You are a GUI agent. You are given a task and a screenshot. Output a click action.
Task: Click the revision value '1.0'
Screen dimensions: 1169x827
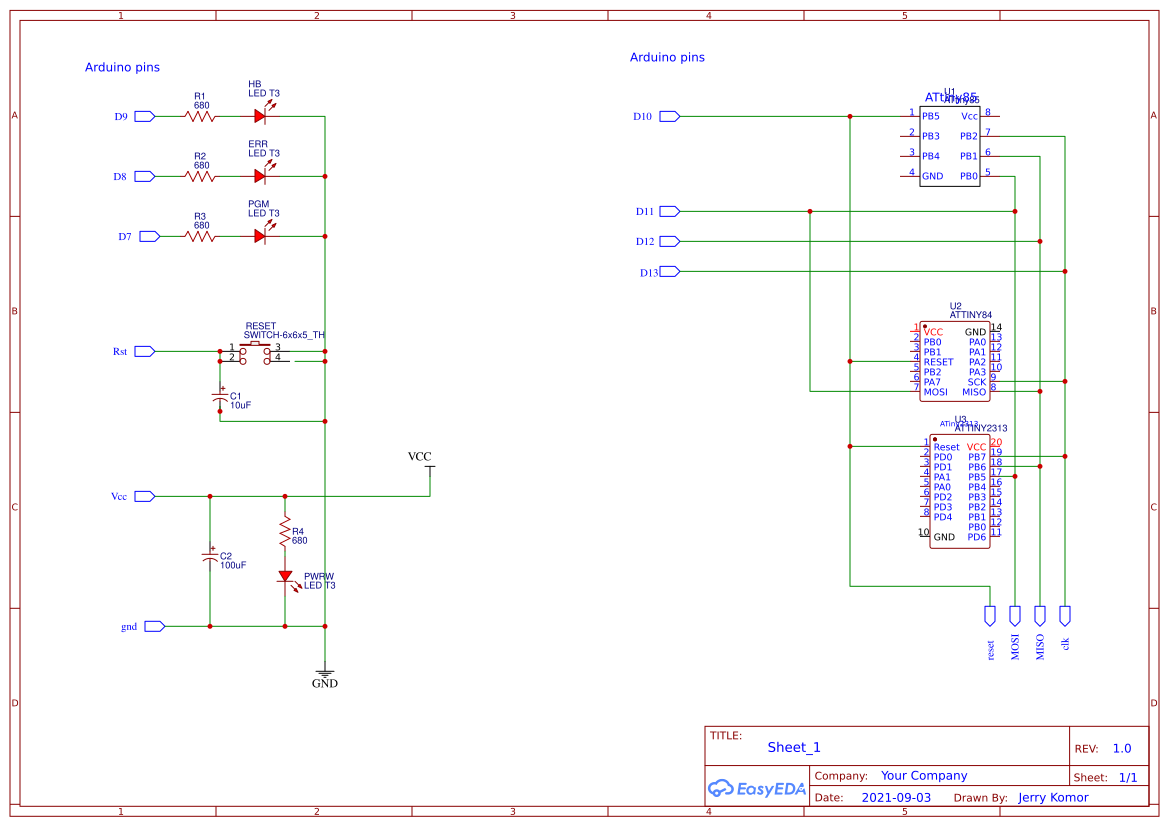click(x=1122, y=749)
